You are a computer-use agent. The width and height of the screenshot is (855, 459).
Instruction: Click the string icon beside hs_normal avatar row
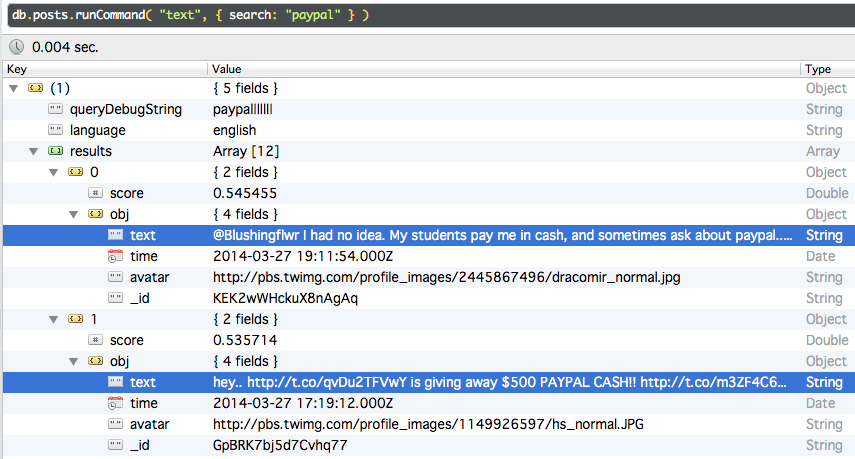point(116,424)
